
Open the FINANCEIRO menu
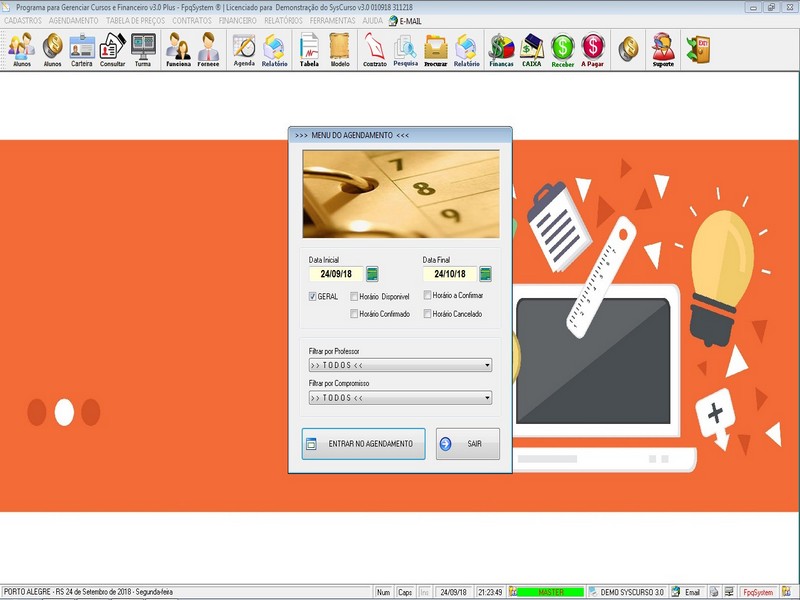[238, 21]
